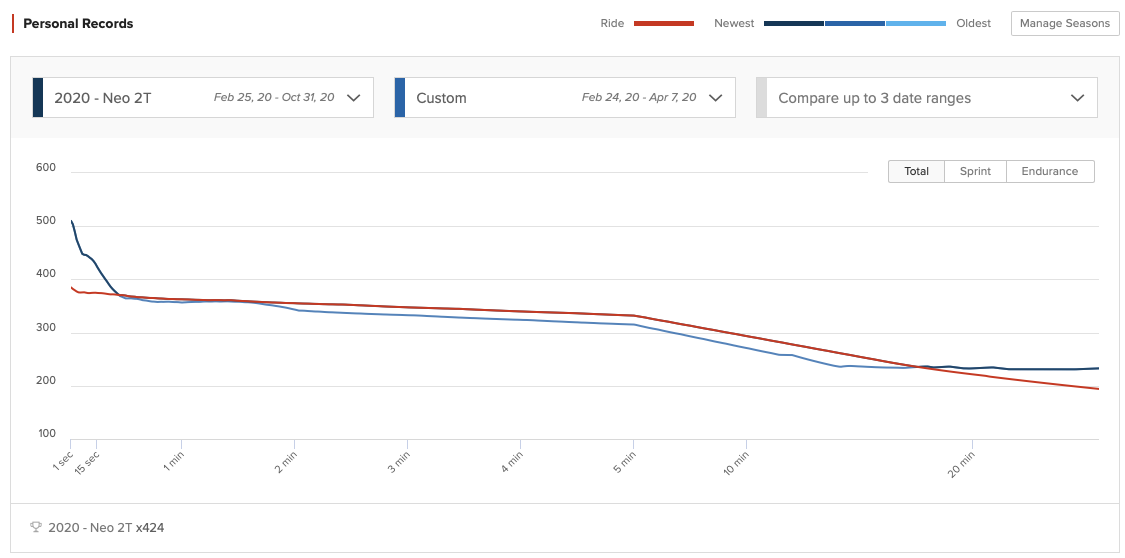Click the trophy icon beside 2020 - Neo 2T
The height and width of the screenshot is (558, 1125).
pos(36,528)
